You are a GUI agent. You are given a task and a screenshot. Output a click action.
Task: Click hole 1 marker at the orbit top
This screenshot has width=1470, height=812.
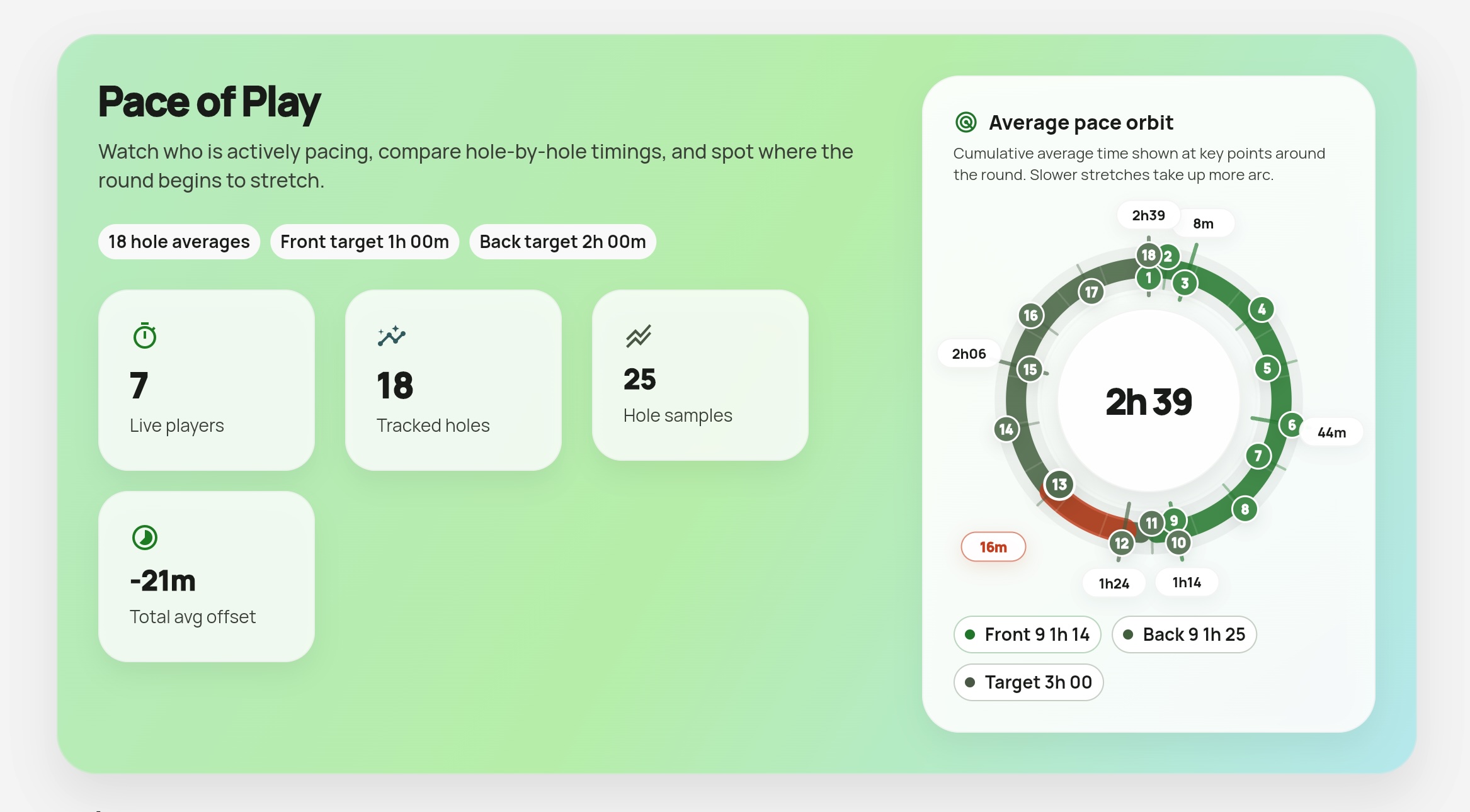point(1148,277)
